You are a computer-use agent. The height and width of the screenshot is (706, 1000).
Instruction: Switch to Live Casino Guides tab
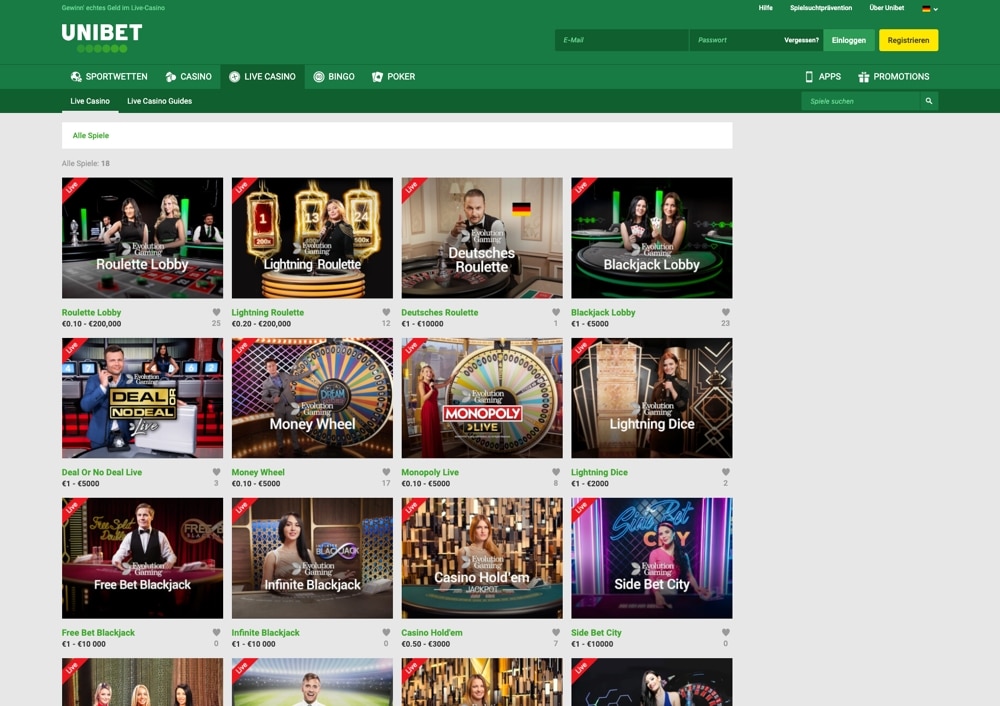coord(159,101)
